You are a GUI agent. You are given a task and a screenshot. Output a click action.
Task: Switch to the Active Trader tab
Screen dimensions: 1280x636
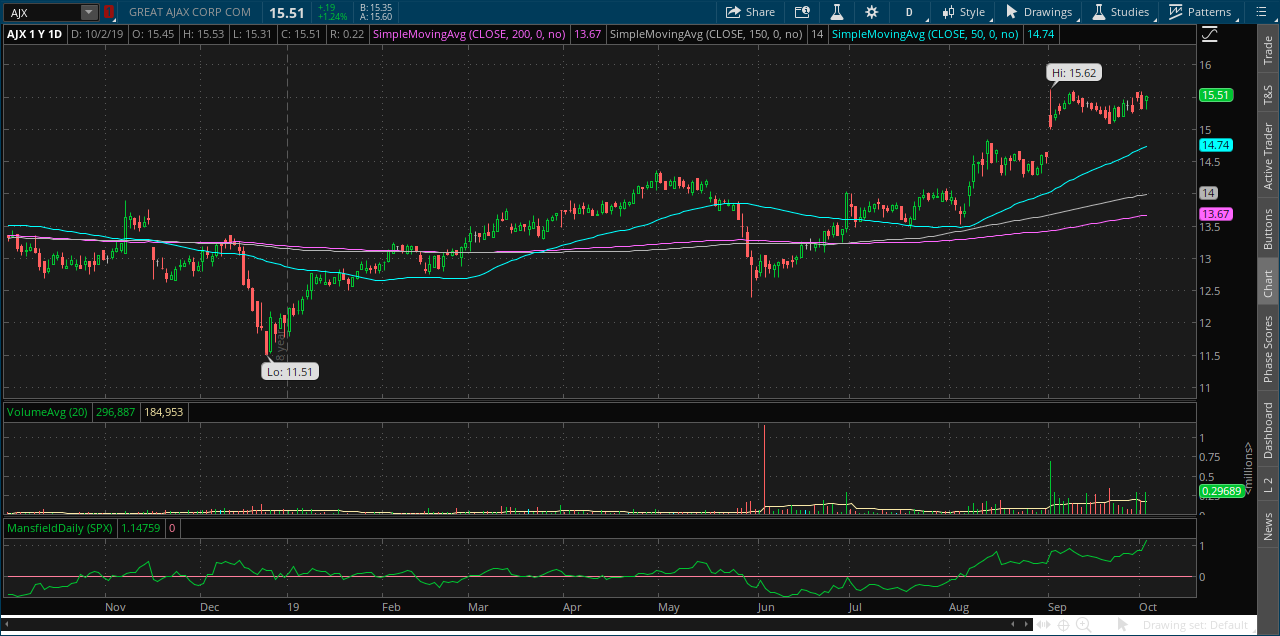click(x=1268, y=156)
